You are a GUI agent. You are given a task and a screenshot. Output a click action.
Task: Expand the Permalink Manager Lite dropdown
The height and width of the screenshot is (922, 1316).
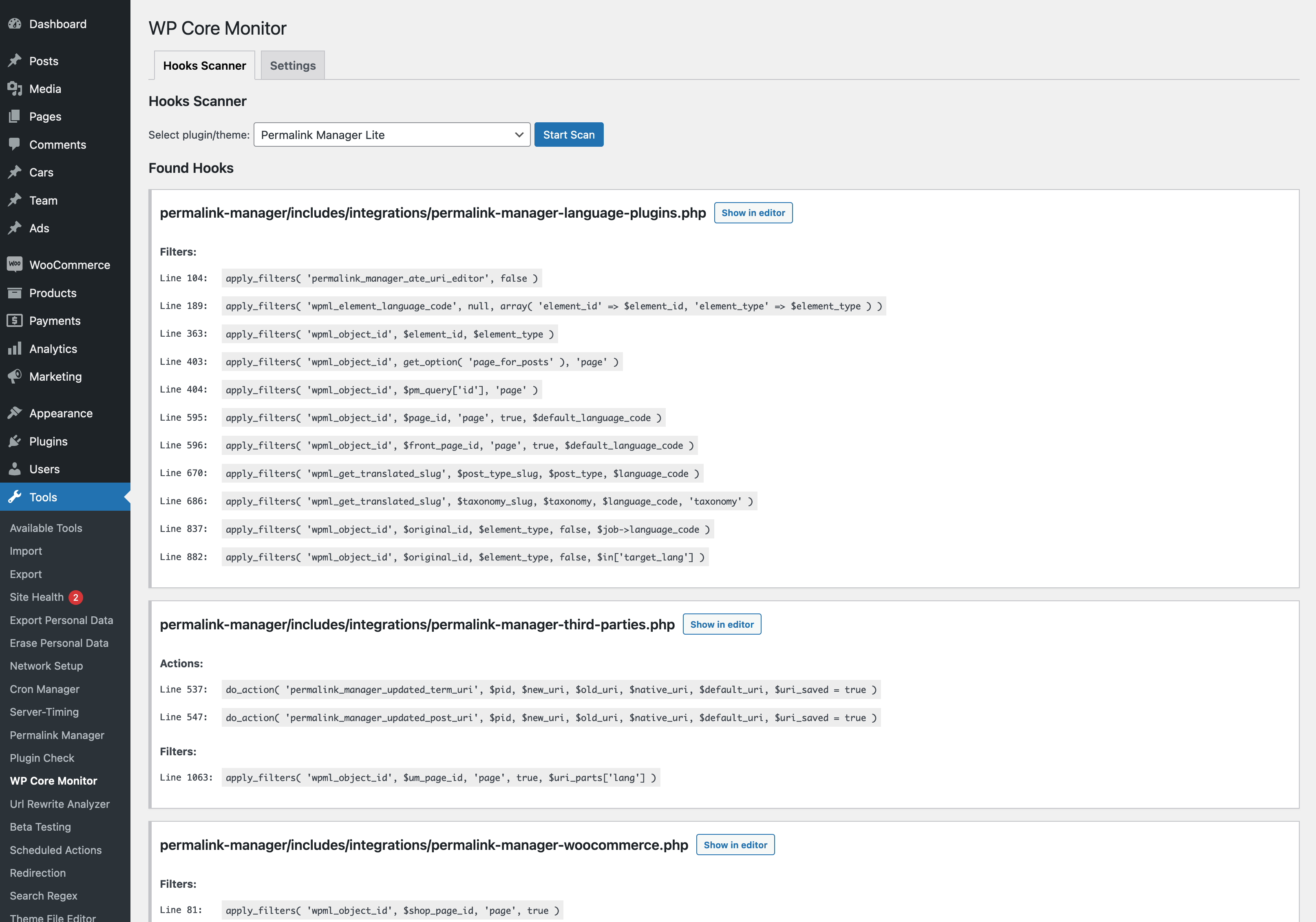tap(516, 134)
